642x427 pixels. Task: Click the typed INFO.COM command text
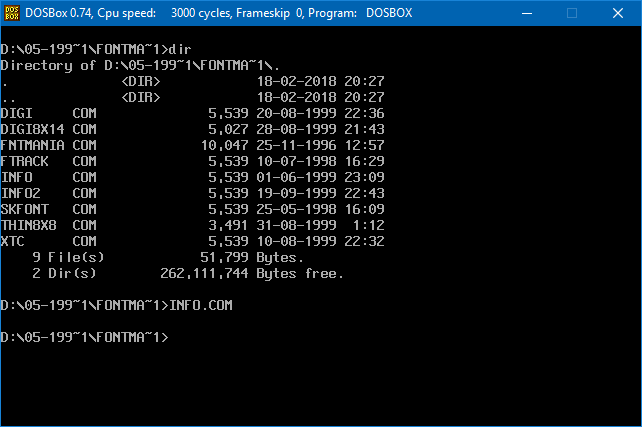(204, 305)
